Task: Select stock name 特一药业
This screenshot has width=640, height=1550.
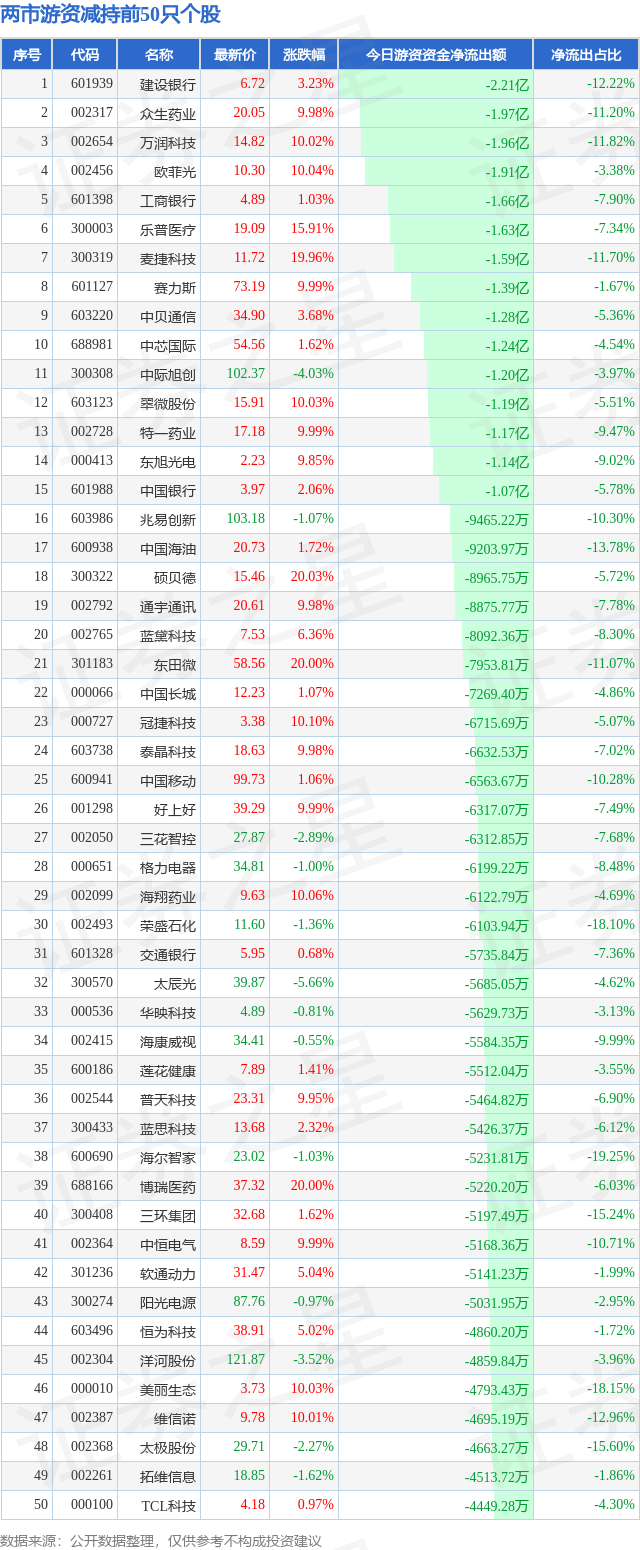Action: [168, 433]
